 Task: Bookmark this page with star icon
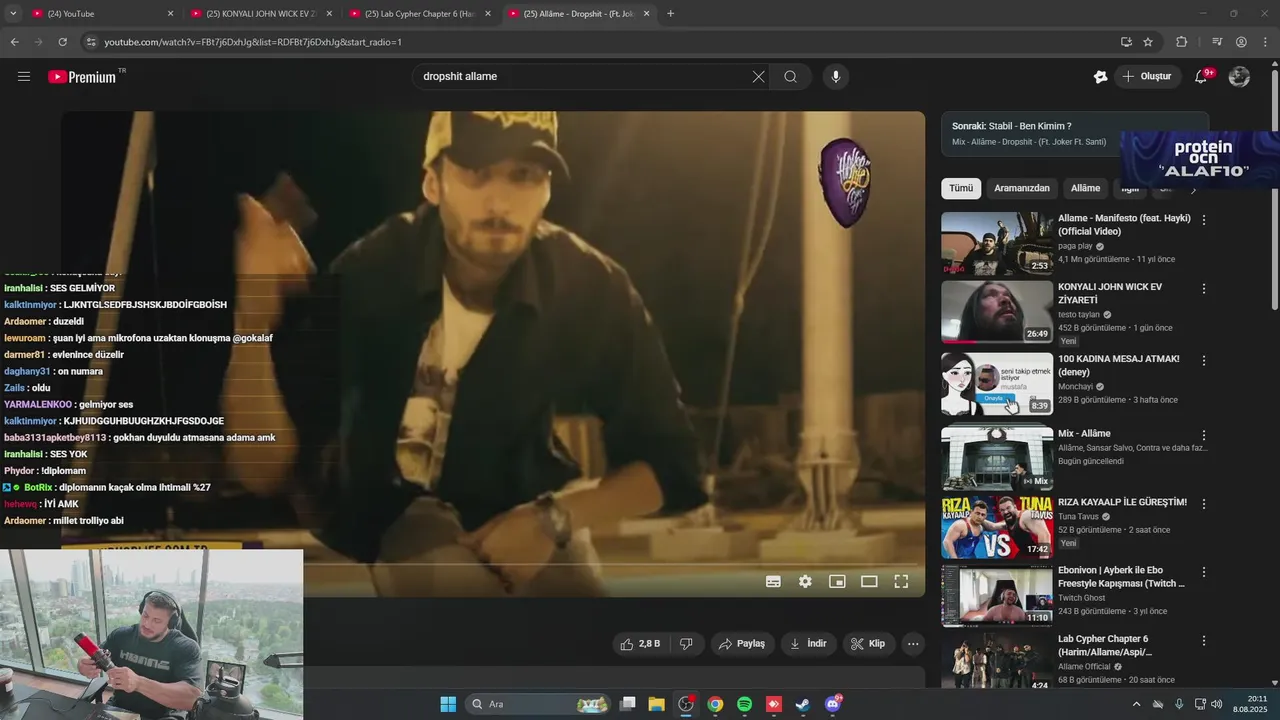click(1148, 42)
